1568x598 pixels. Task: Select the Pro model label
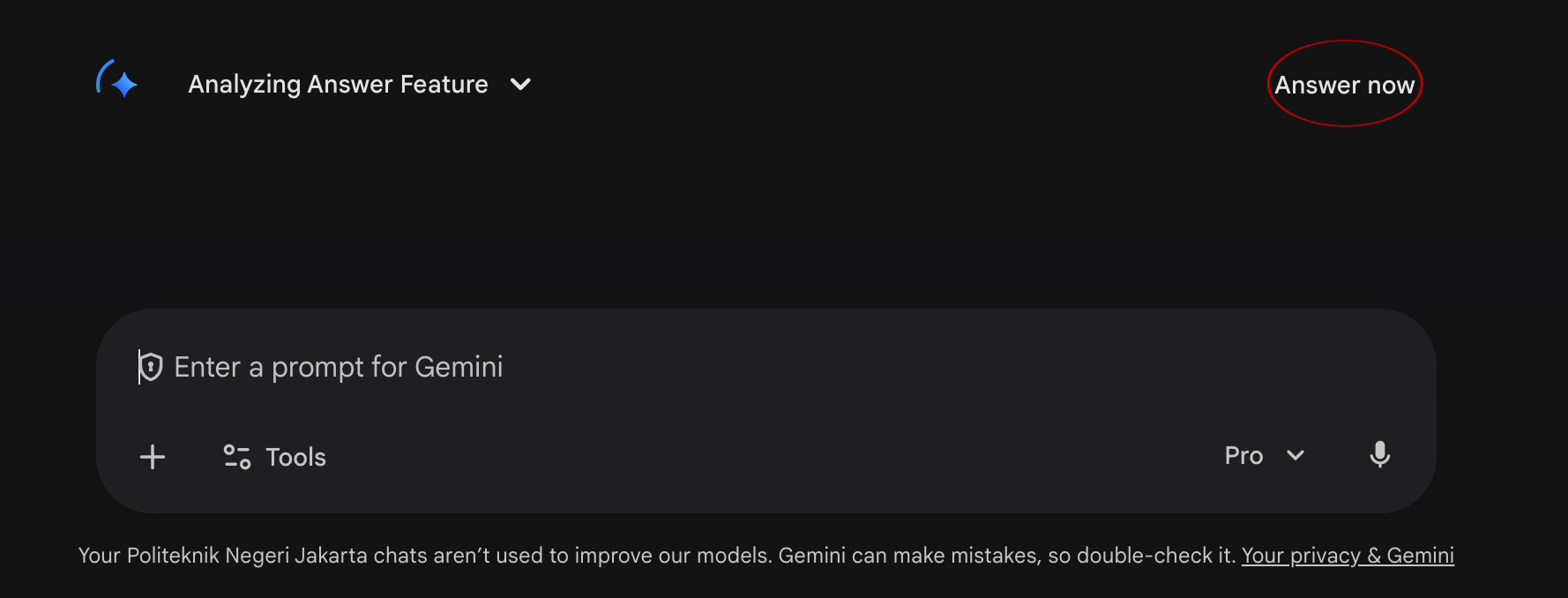1243,456
